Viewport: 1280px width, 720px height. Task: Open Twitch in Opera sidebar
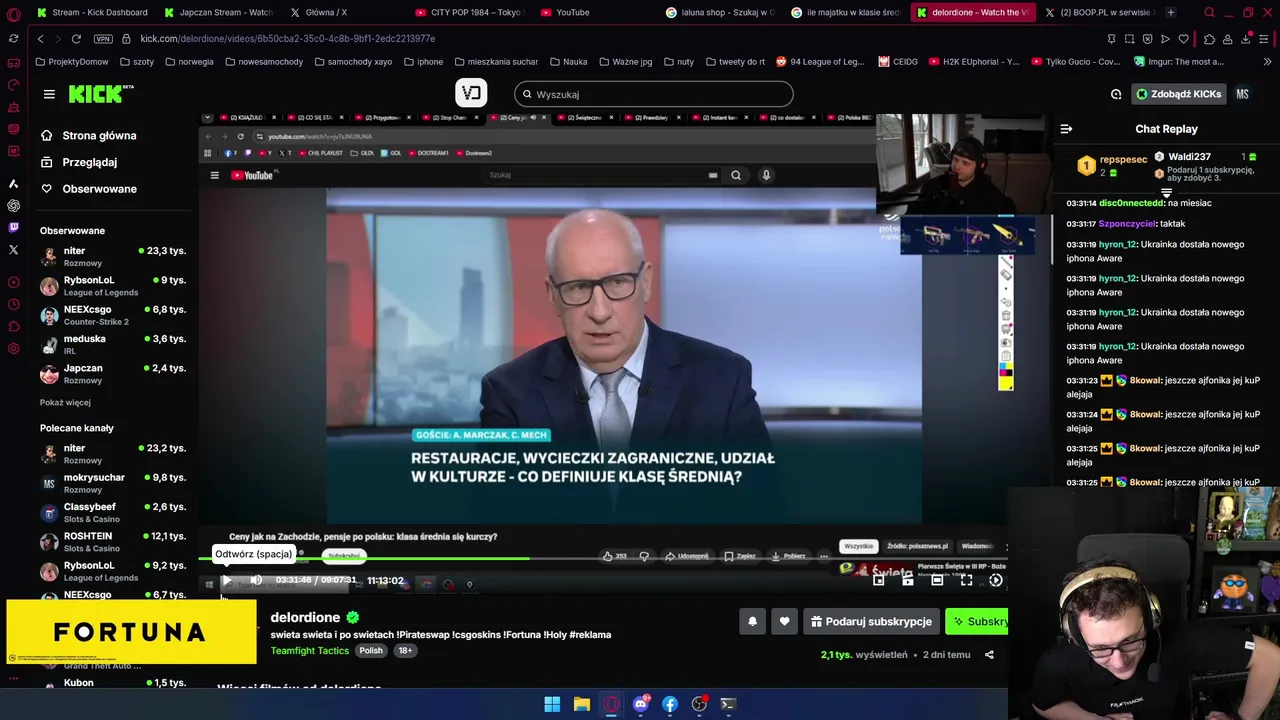coord(13,227)
